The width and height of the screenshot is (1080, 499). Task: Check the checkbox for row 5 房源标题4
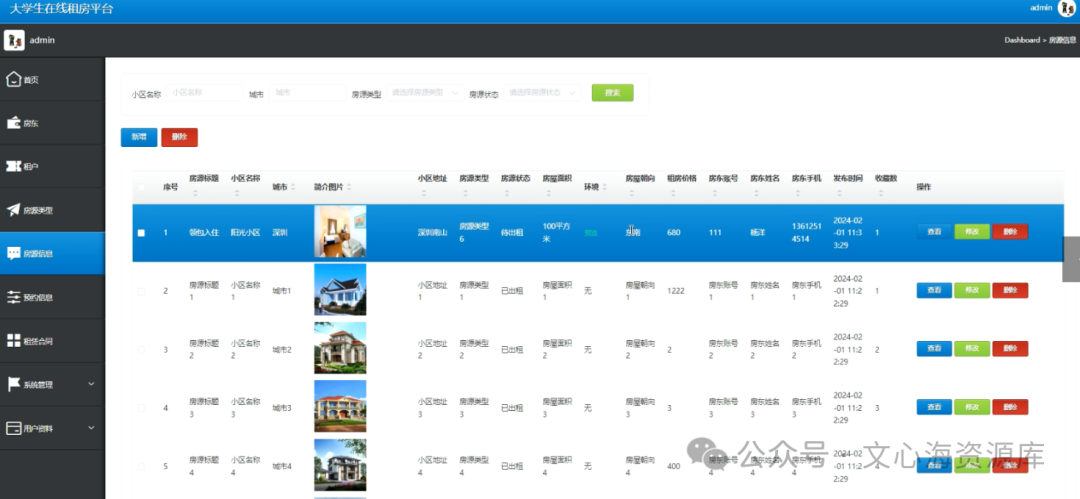tap(141, 467)
